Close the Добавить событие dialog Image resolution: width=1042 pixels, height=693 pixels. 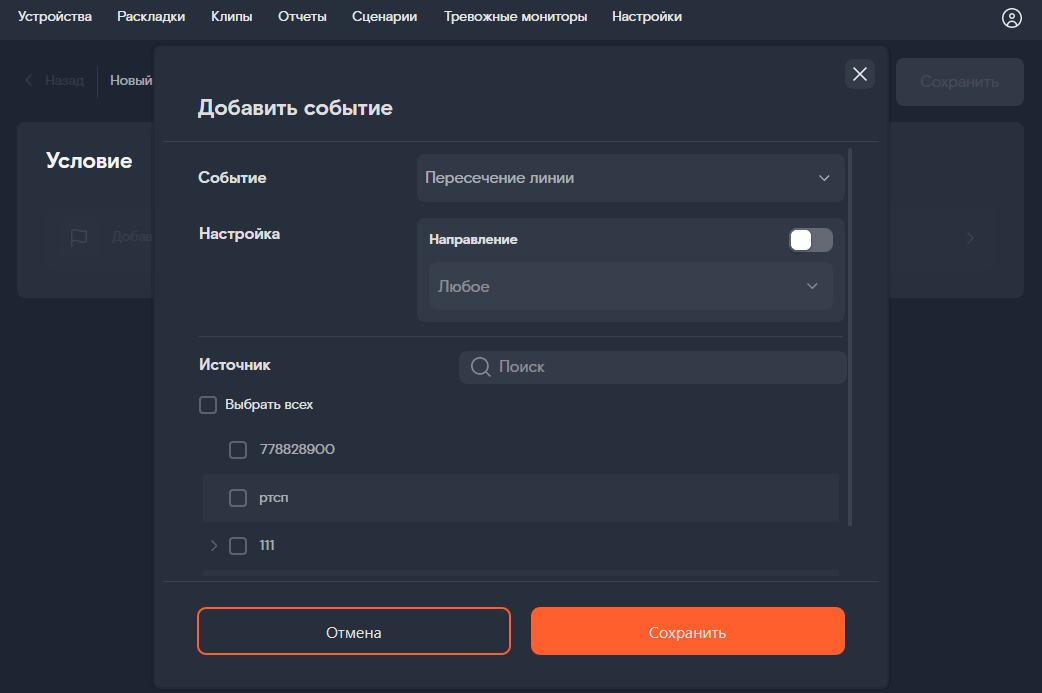point(859,74)
